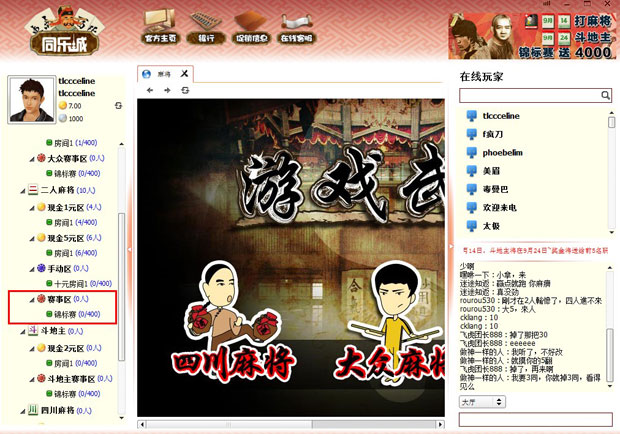Select 锦标赛 (0/400) under 斗地主赛事区
This screenshot has height=434, width=620.
click(x=73, y=394)
